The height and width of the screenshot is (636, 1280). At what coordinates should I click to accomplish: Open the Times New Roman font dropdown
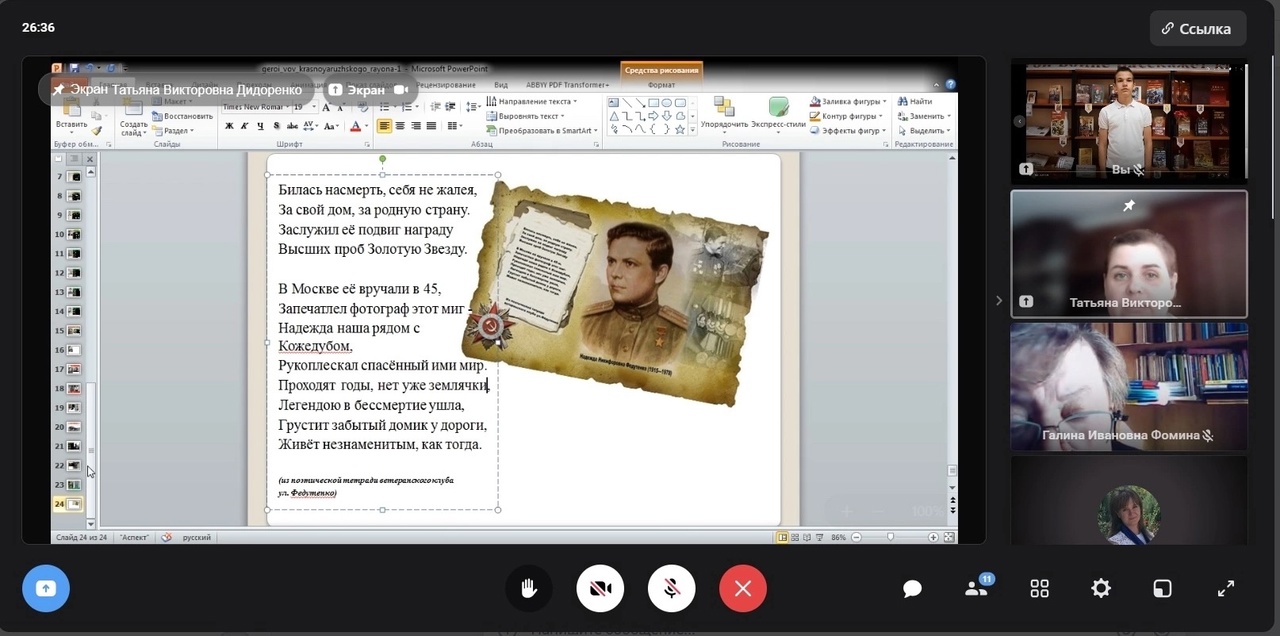point(285,107)
